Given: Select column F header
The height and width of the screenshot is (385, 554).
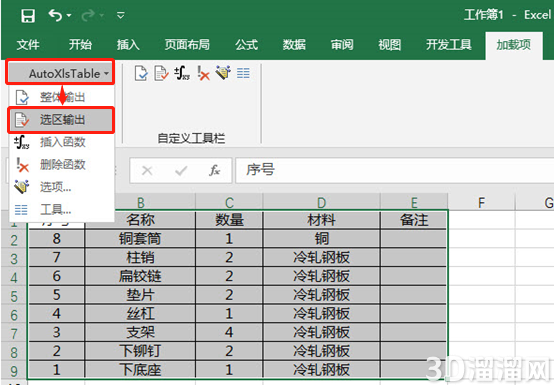Looking at the screenshot, I should 481,202.
